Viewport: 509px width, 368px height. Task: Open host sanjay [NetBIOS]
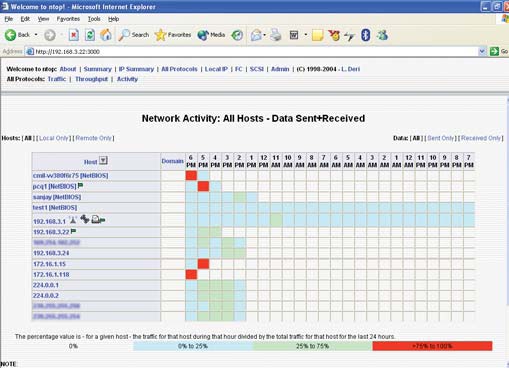point(57,197)
